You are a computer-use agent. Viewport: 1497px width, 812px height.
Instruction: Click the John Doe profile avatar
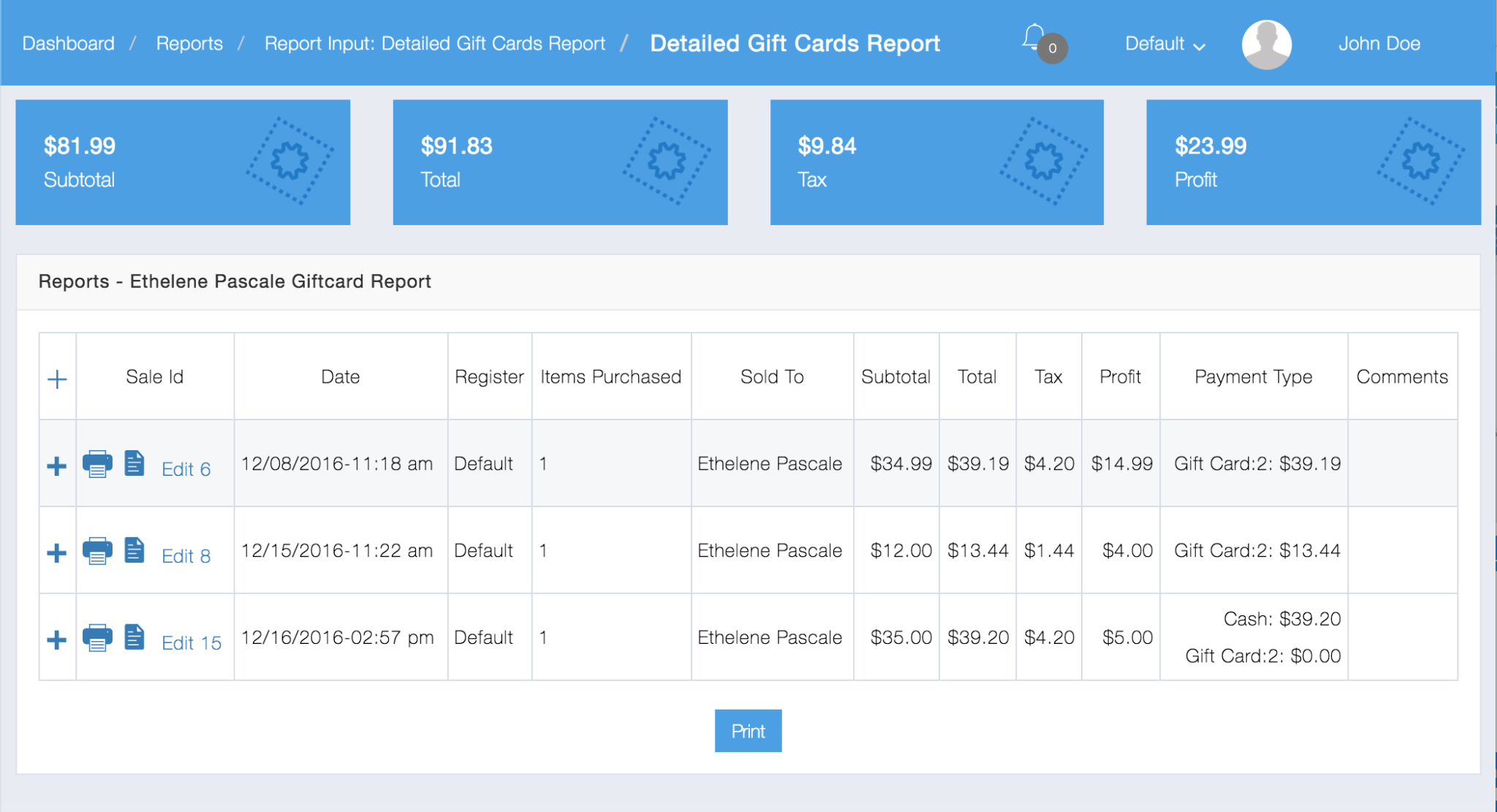coord(1267,44)
